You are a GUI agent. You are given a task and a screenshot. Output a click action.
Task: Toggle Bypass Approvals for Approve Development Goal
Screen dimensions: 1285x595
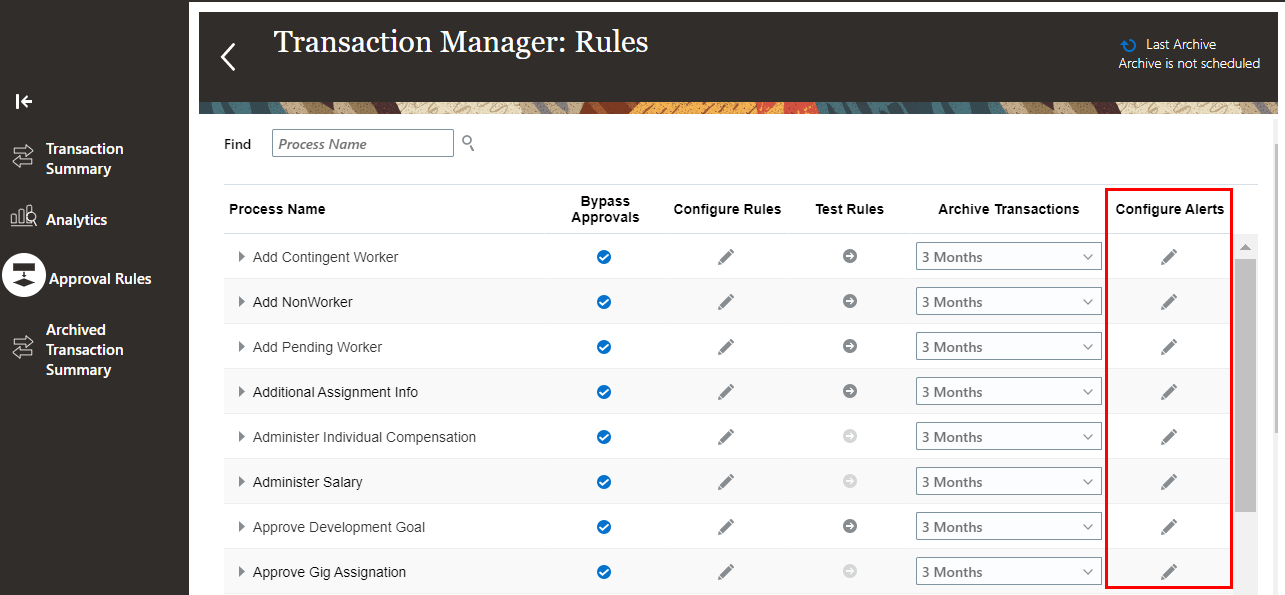tap(604, 526)
